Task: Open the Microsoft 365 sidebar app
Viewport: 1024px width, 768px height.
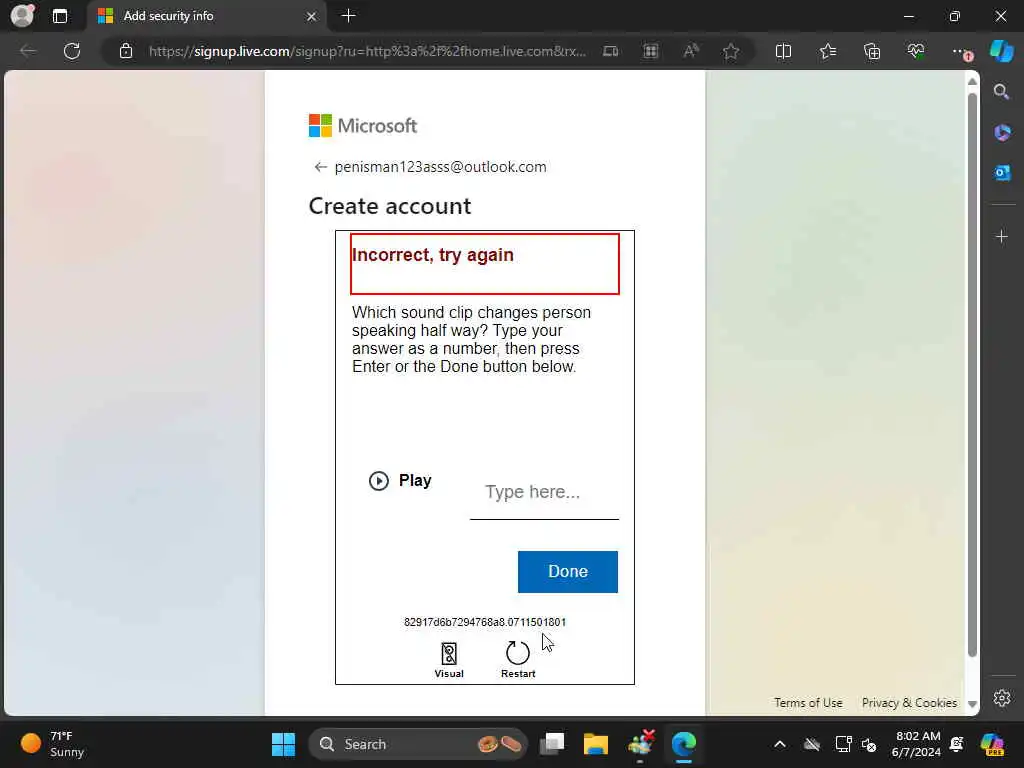Action: 1002,133
